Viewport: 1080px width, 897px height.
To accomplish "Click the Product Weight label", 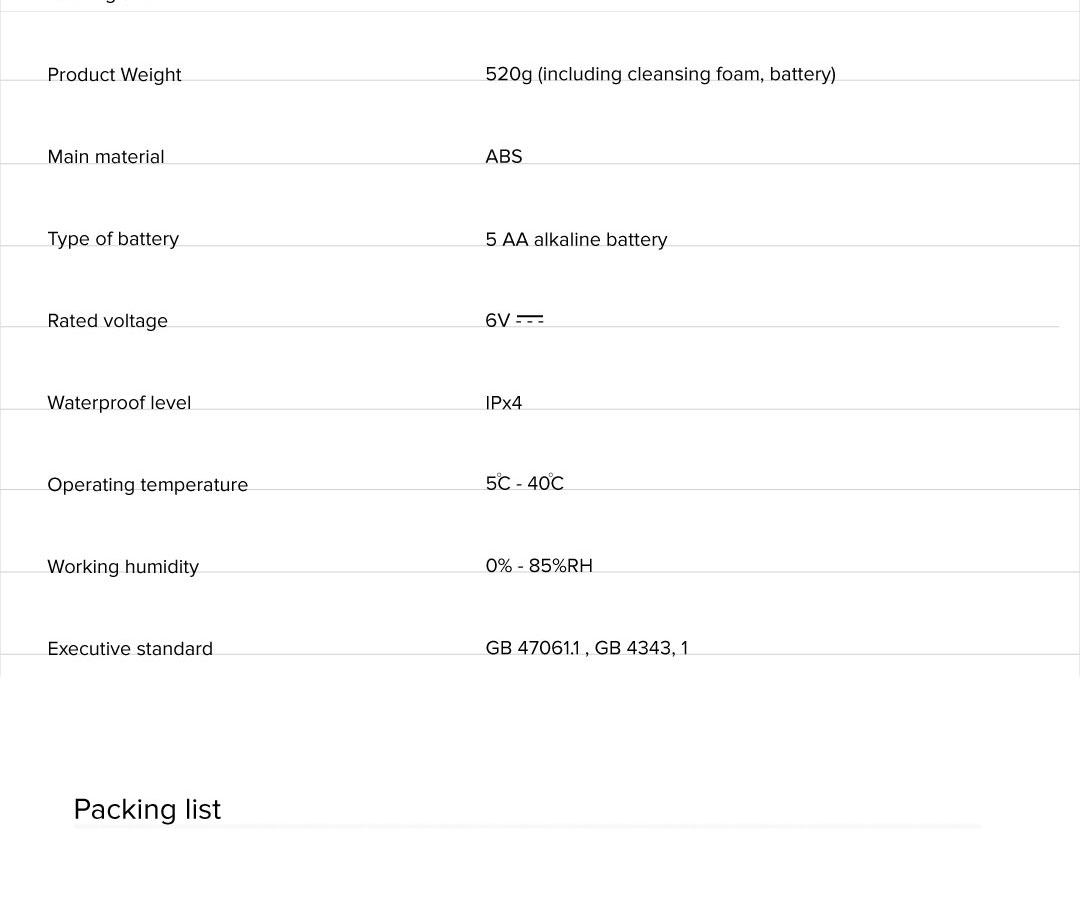I will pos(114,75).
